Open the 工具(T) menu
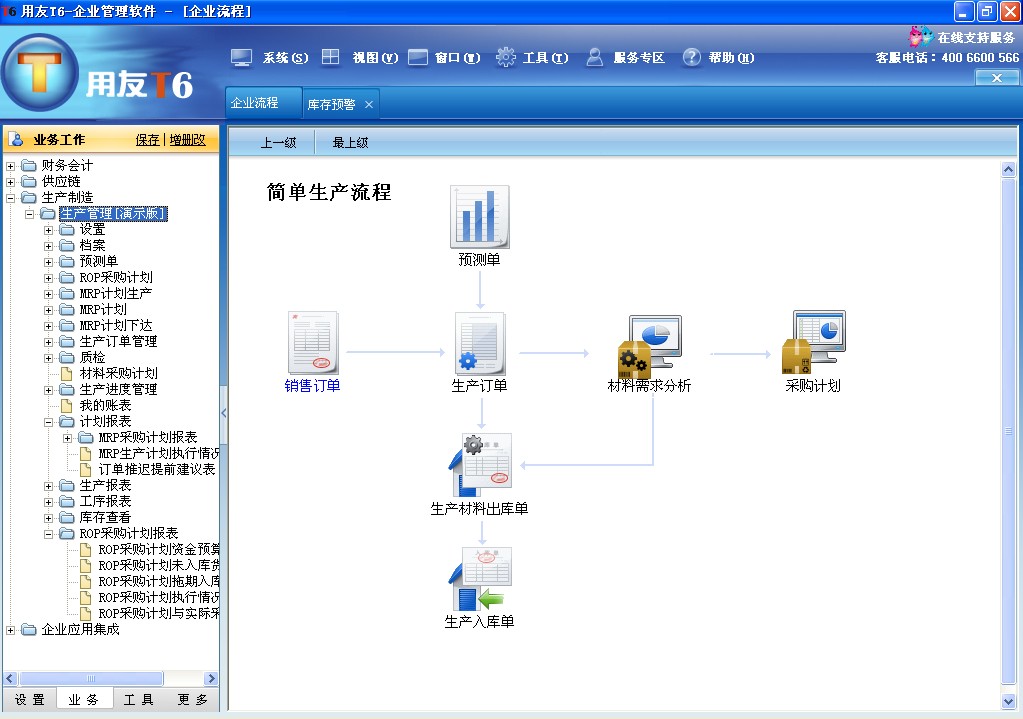Image resolution: width=1023 pixels, height=719 pixels. pyautogui.click(x=545, y=58)
